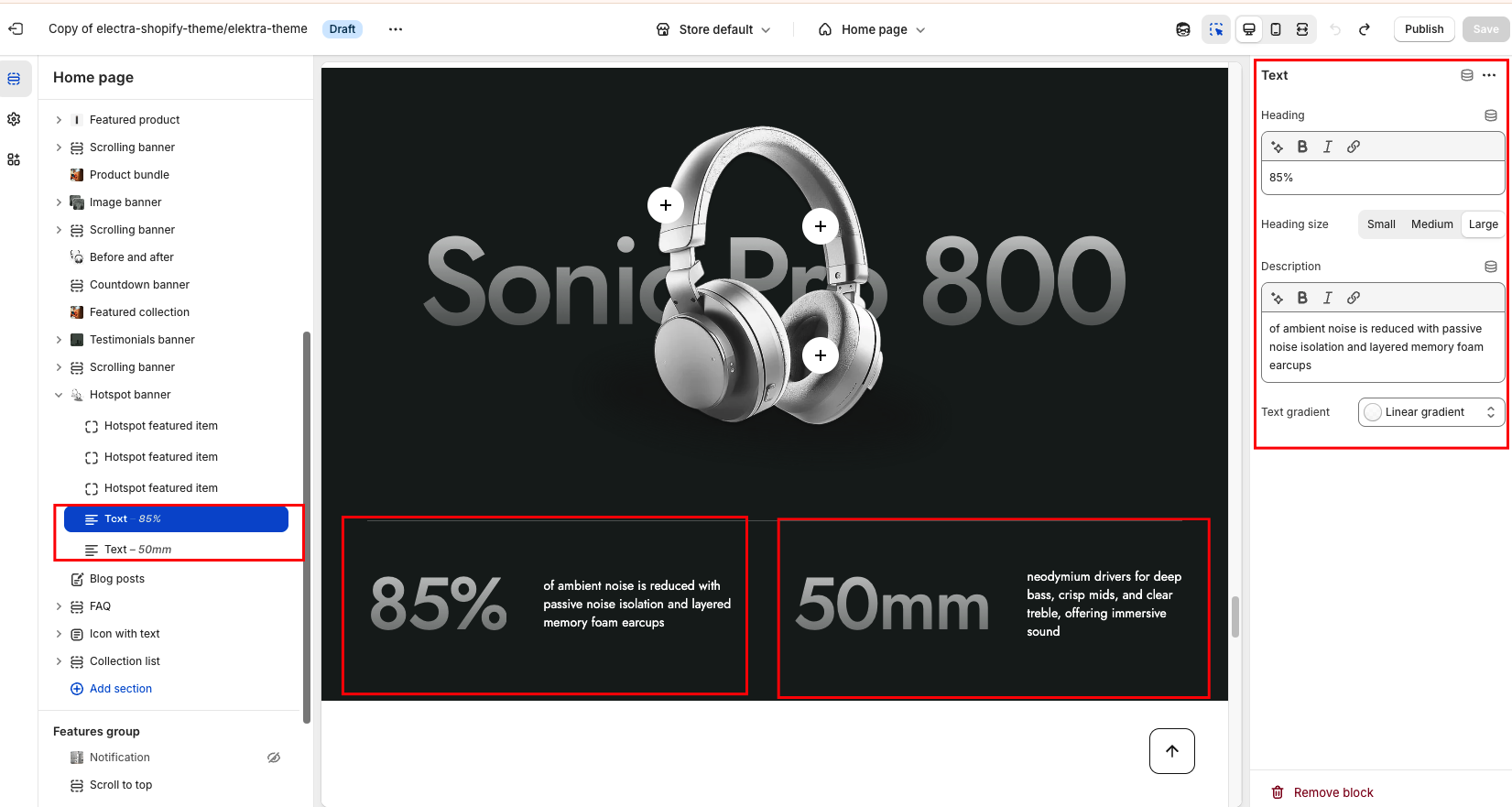Viewport: 1512px width, 807px height.
Task: Click the dynamic source icon next to Text title
Action: [x=1467, y=75]
